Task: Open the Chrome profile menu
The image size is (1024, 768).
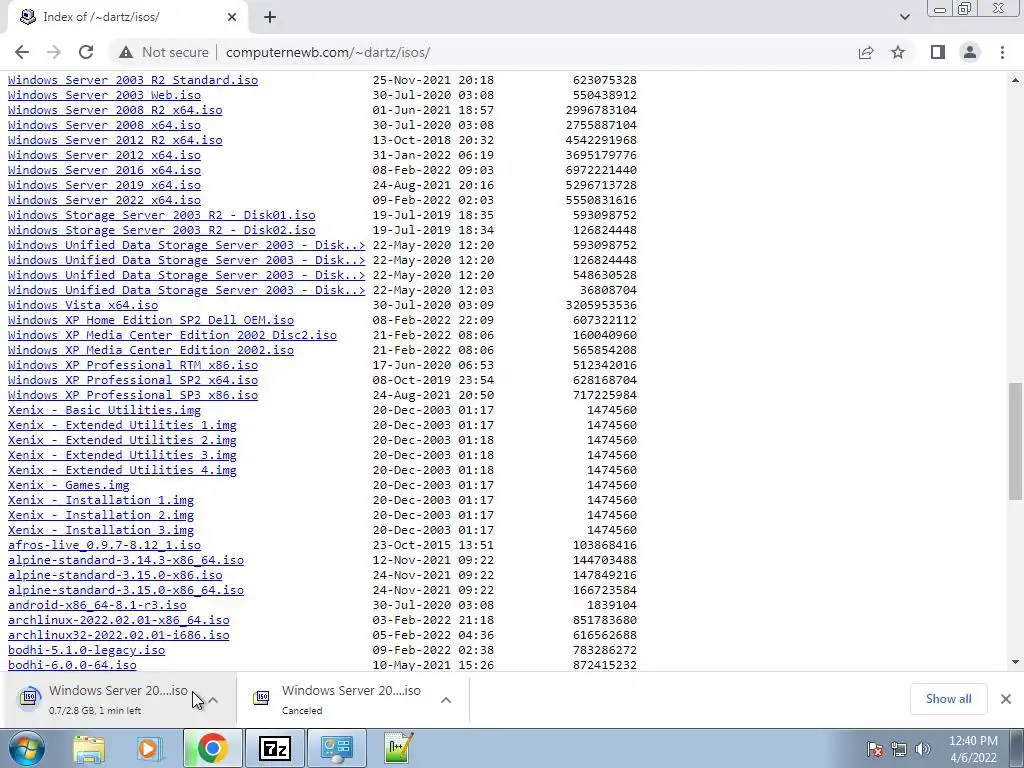Action: [970, 52]
